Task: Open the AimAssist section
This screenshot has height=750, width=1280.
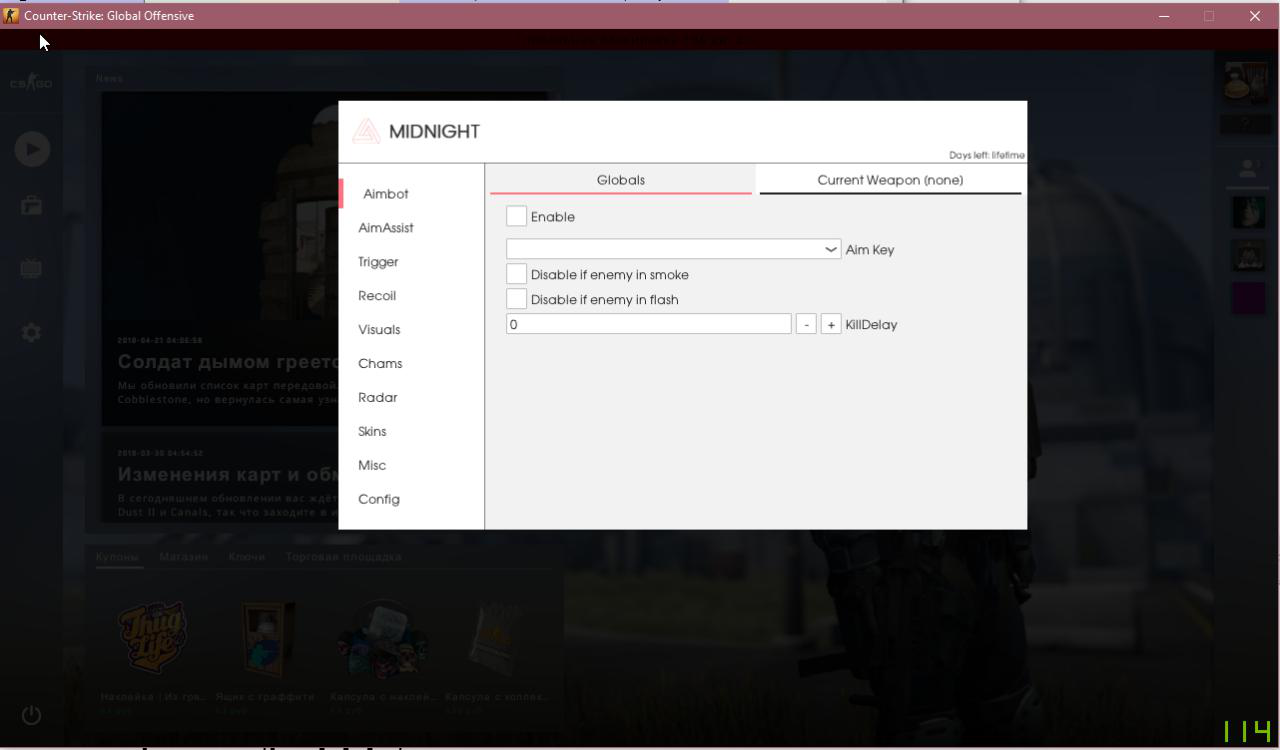Action: tap(386, 228)
